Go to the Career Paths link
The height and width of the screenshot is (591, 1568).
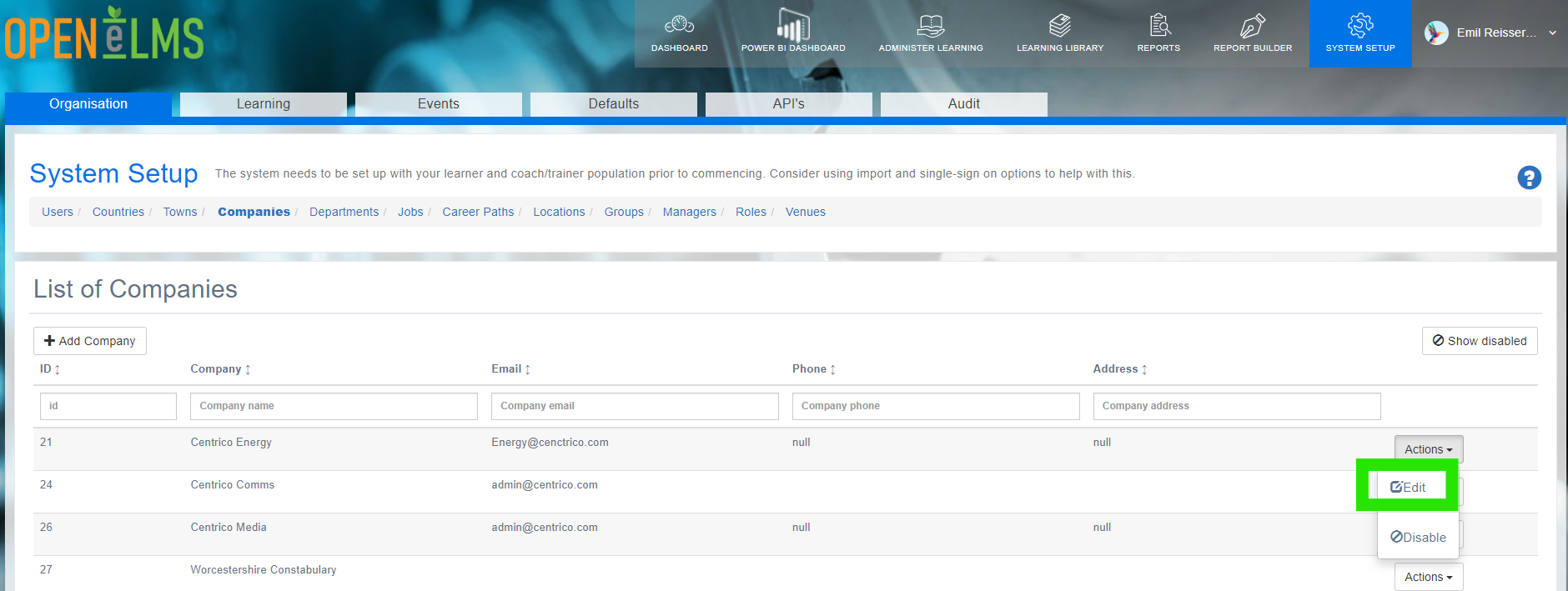click(x=478, y=212)
